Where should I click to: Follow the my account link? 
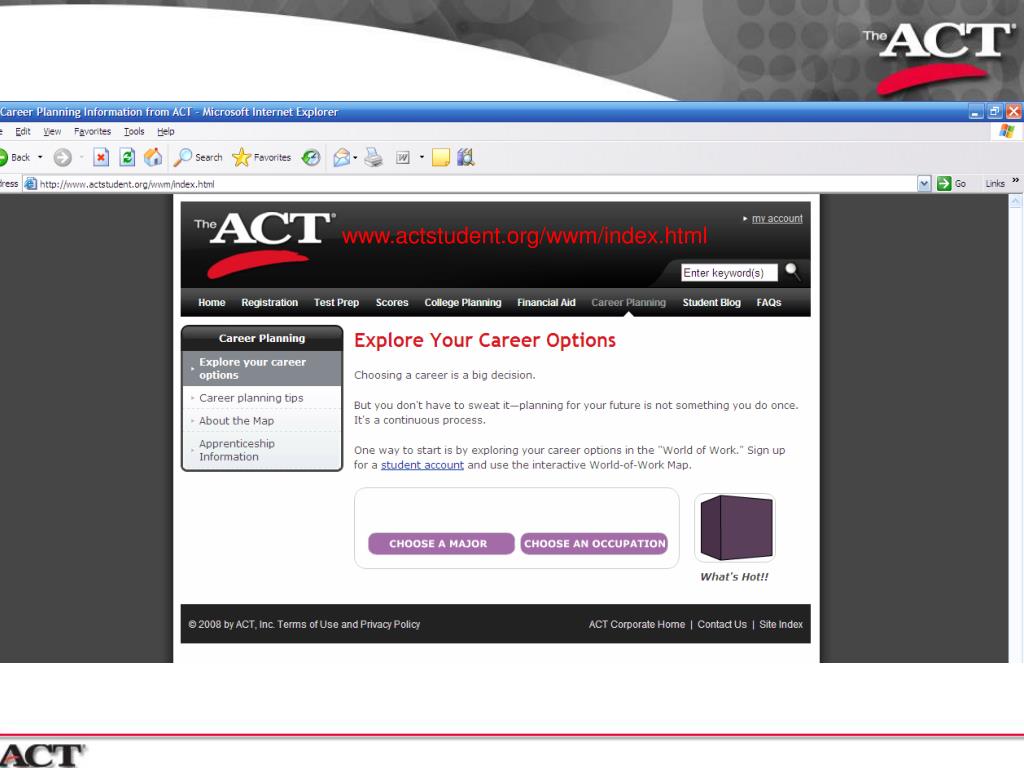click(x=777, y=219)
